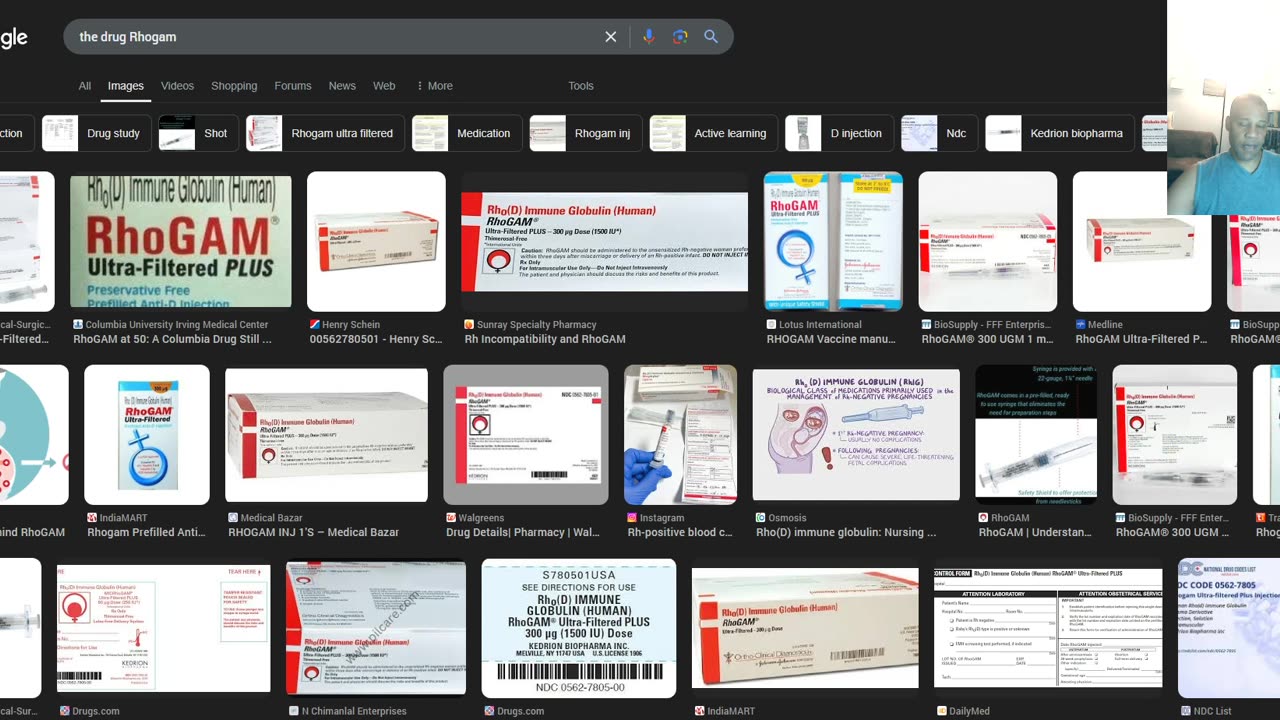1280x720 pixels.
Task: Open first-row BioSupply RhoGAM 300 UGM image
Action: (988, 242)
